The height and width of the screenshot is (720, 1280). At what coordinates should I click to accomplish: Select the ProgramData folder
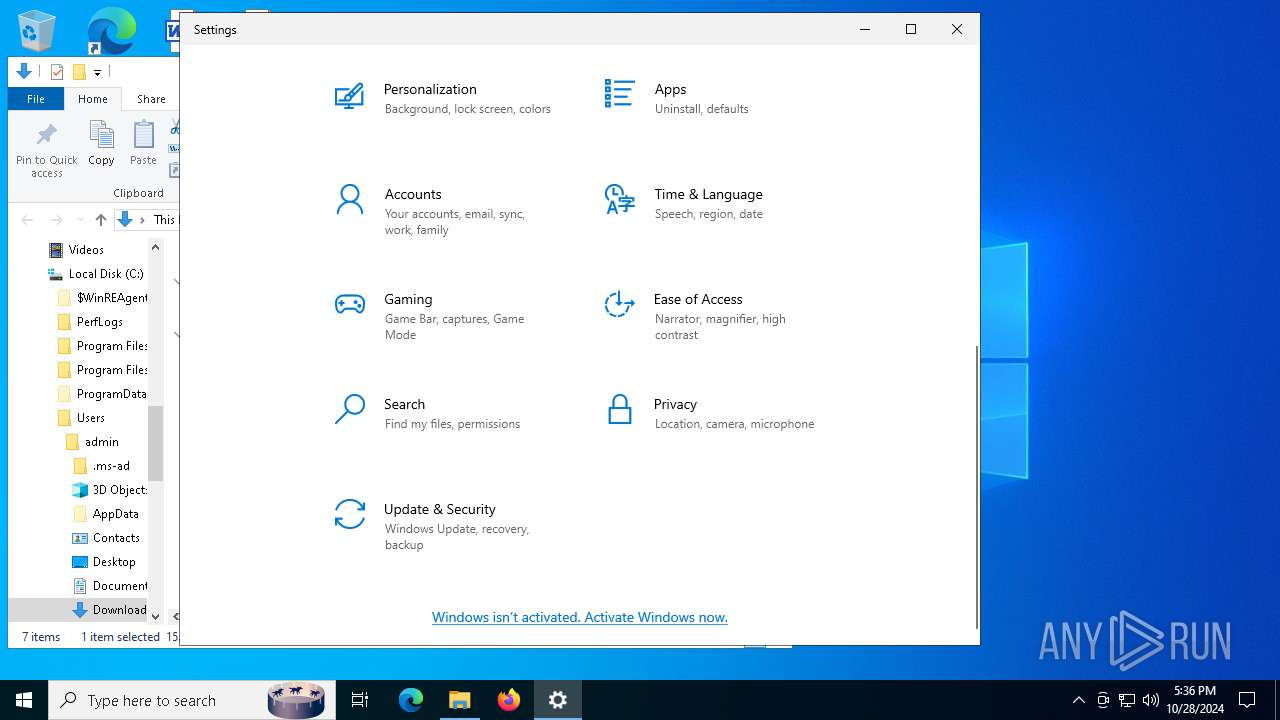click(102, 393)
